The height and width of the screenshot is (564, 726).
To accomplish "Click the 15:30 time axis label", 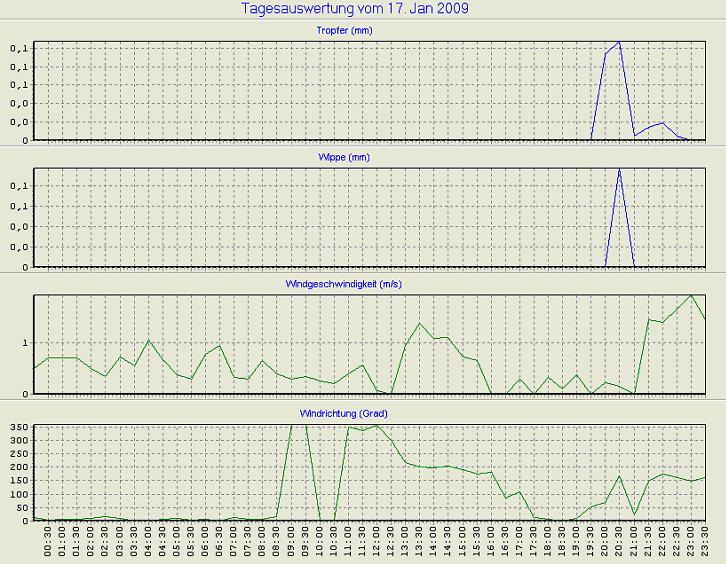I will click(477, 542).
